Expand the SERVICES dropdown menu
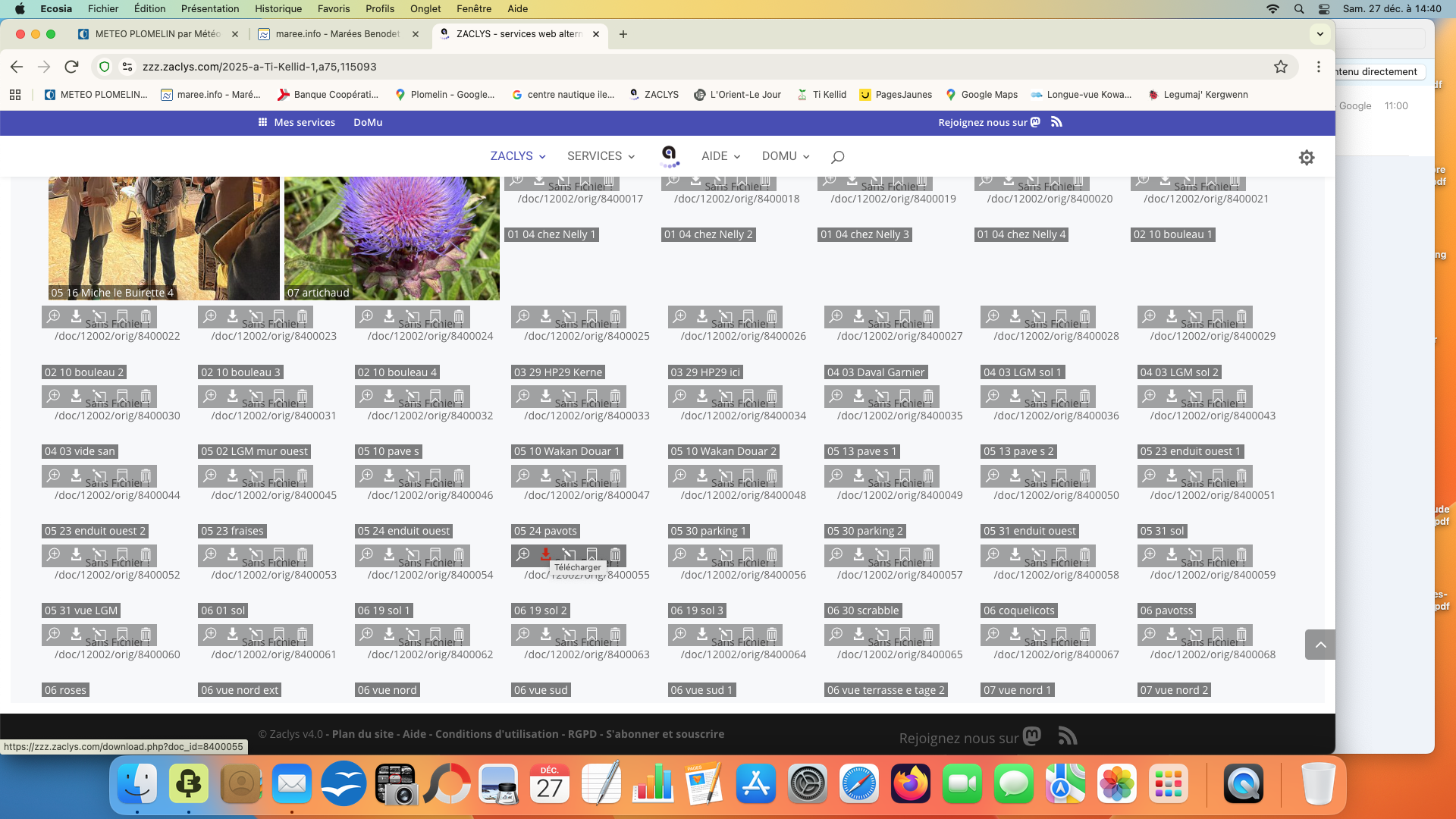 click(x=601, y=156)
